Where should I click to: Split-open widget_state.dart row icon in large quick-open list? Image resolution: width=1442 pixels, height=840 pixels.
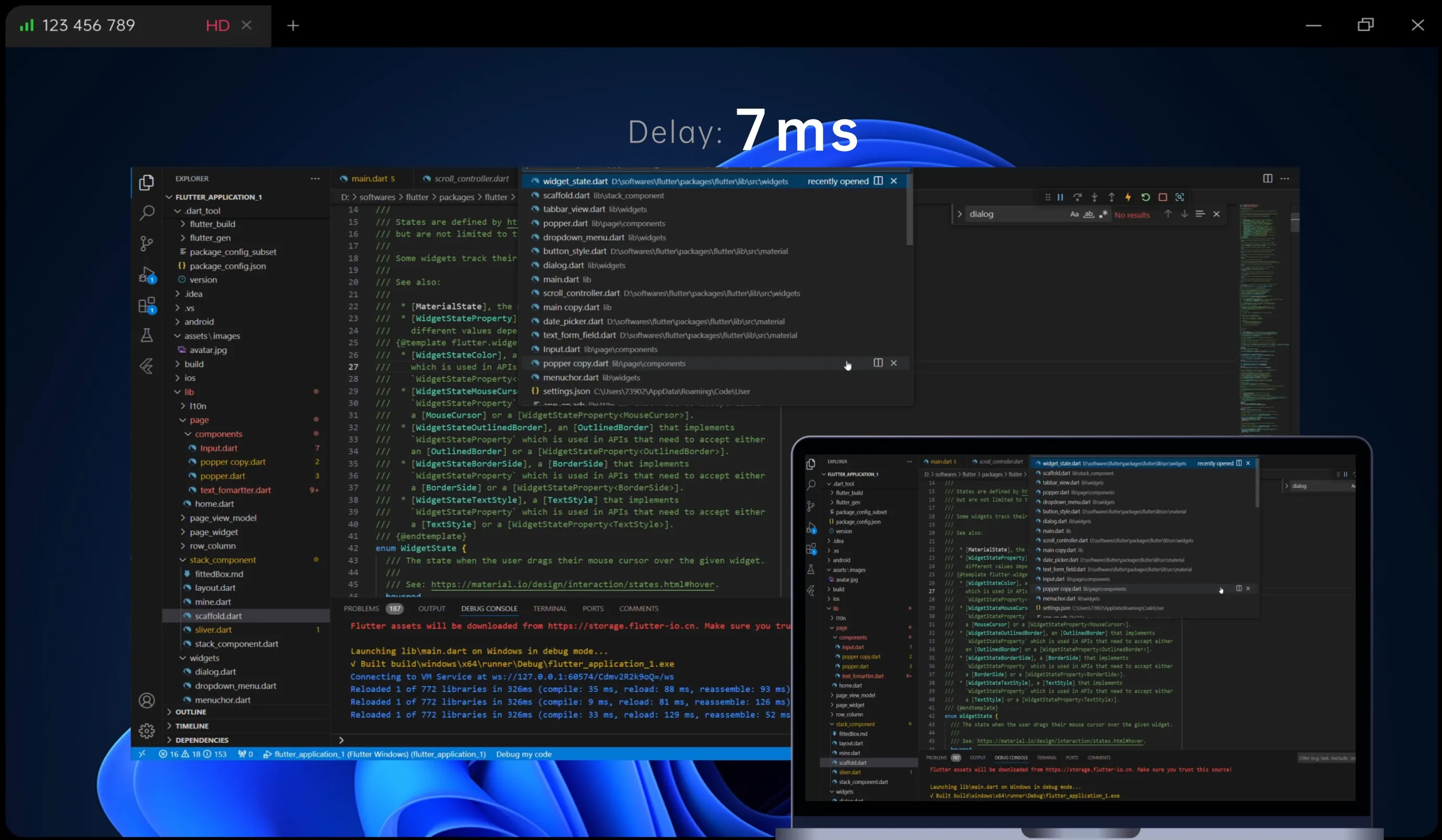coord(878,181)
